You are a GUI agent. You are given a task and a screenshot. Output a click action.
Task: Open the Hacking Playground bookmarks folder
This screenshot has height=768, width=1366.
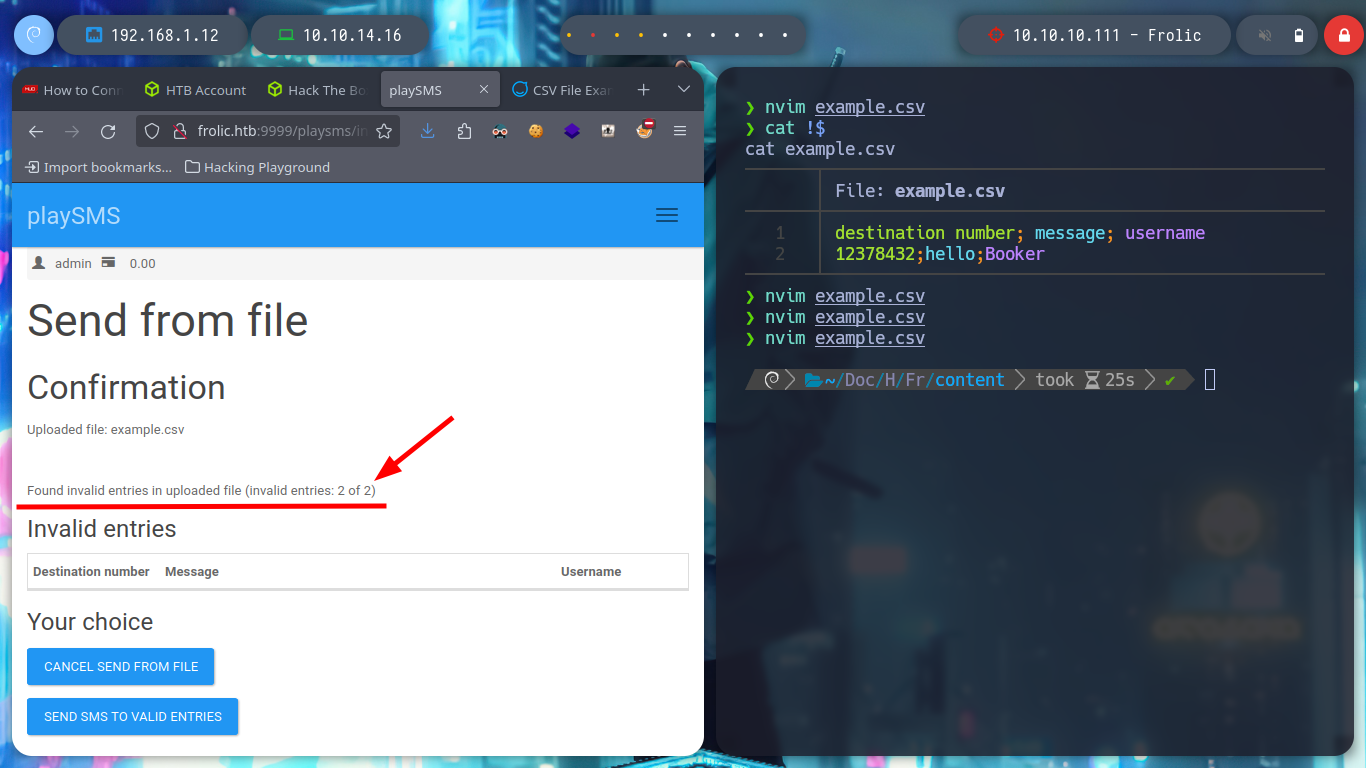point(258,167)
